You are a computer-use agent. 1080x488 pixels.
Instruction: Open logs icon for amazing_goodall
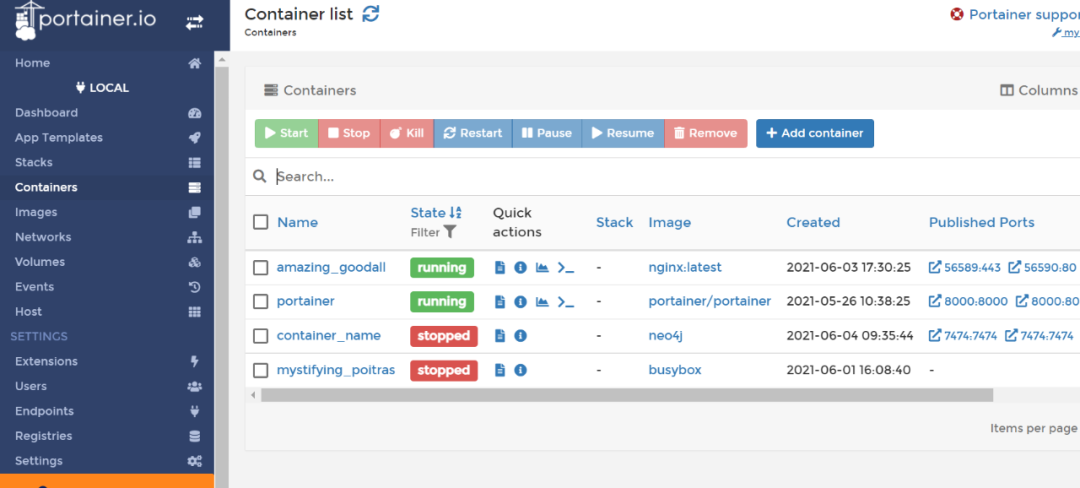pos(500,268)
